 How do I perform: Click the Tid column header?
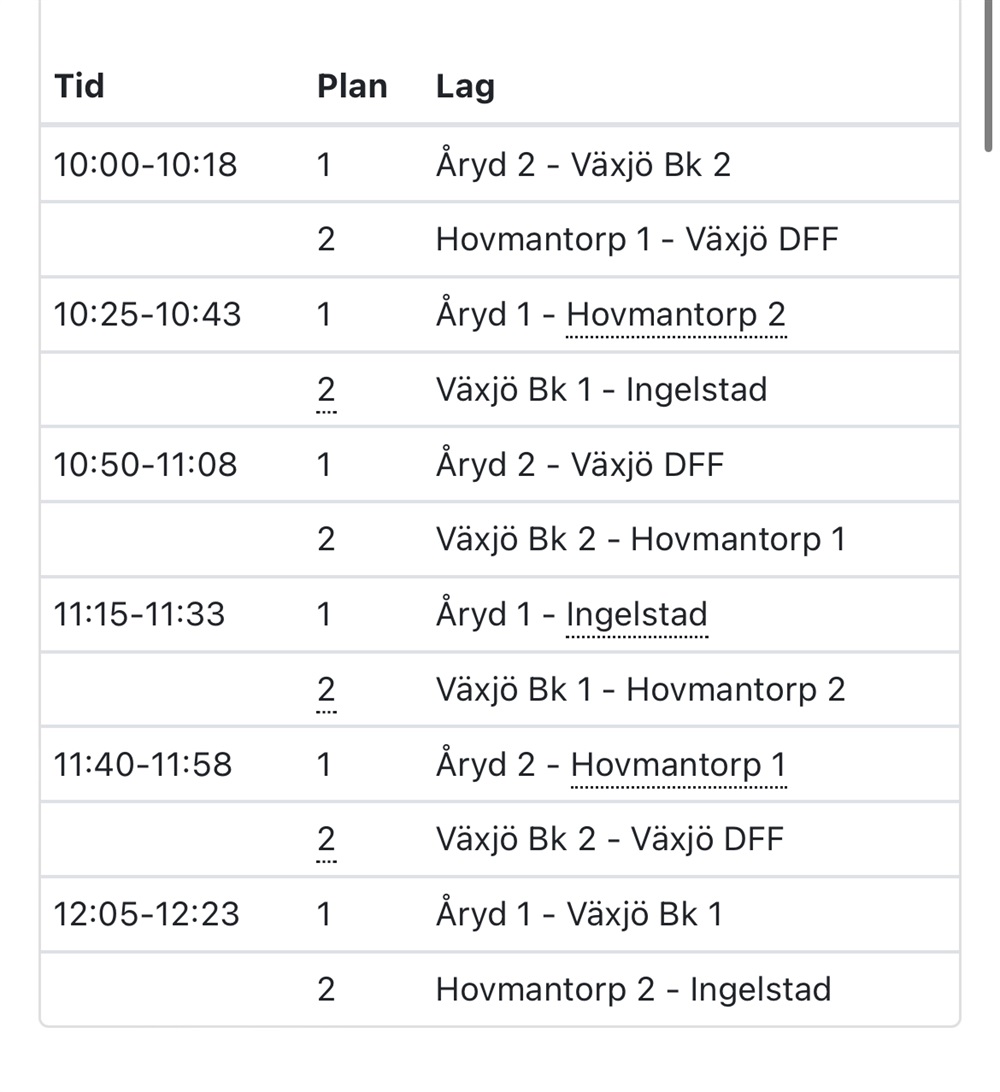(79, 86)
